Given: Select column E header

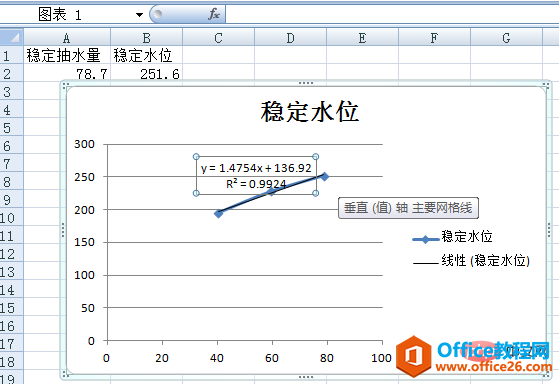Looking at the screenshot, I should pyautogui.click(x=362, y=37).
